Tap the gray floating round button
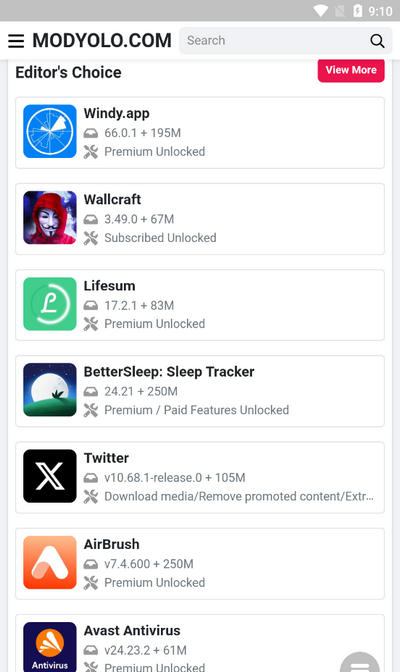Image resolution: width=400 pixels, height=672 pixels. pyautogui.click(x=360, y=662)
